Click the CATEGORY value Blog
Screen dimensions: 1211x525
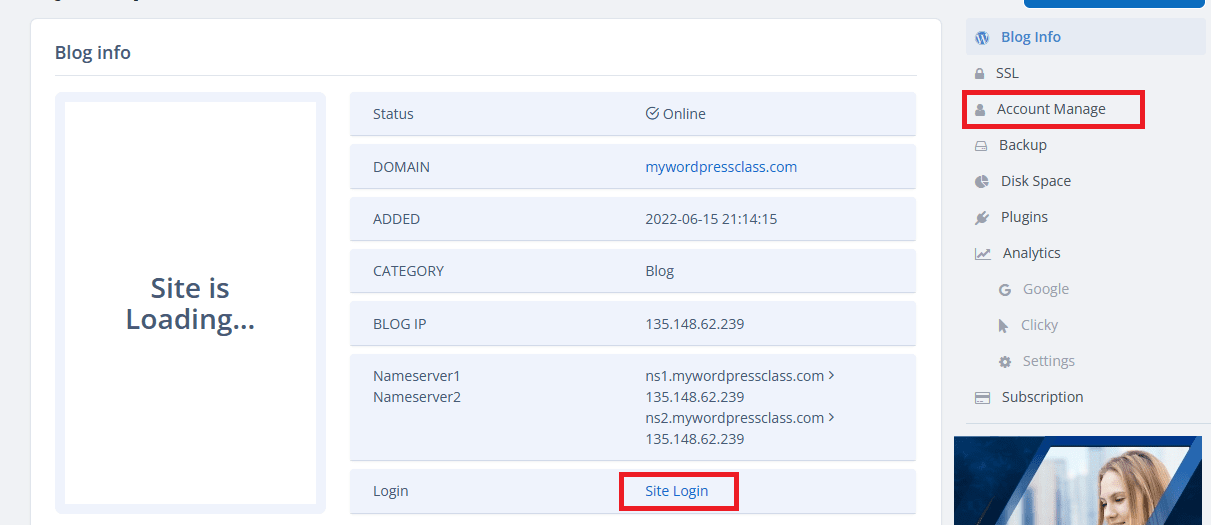pyautogui.click(x=660, y=271)
